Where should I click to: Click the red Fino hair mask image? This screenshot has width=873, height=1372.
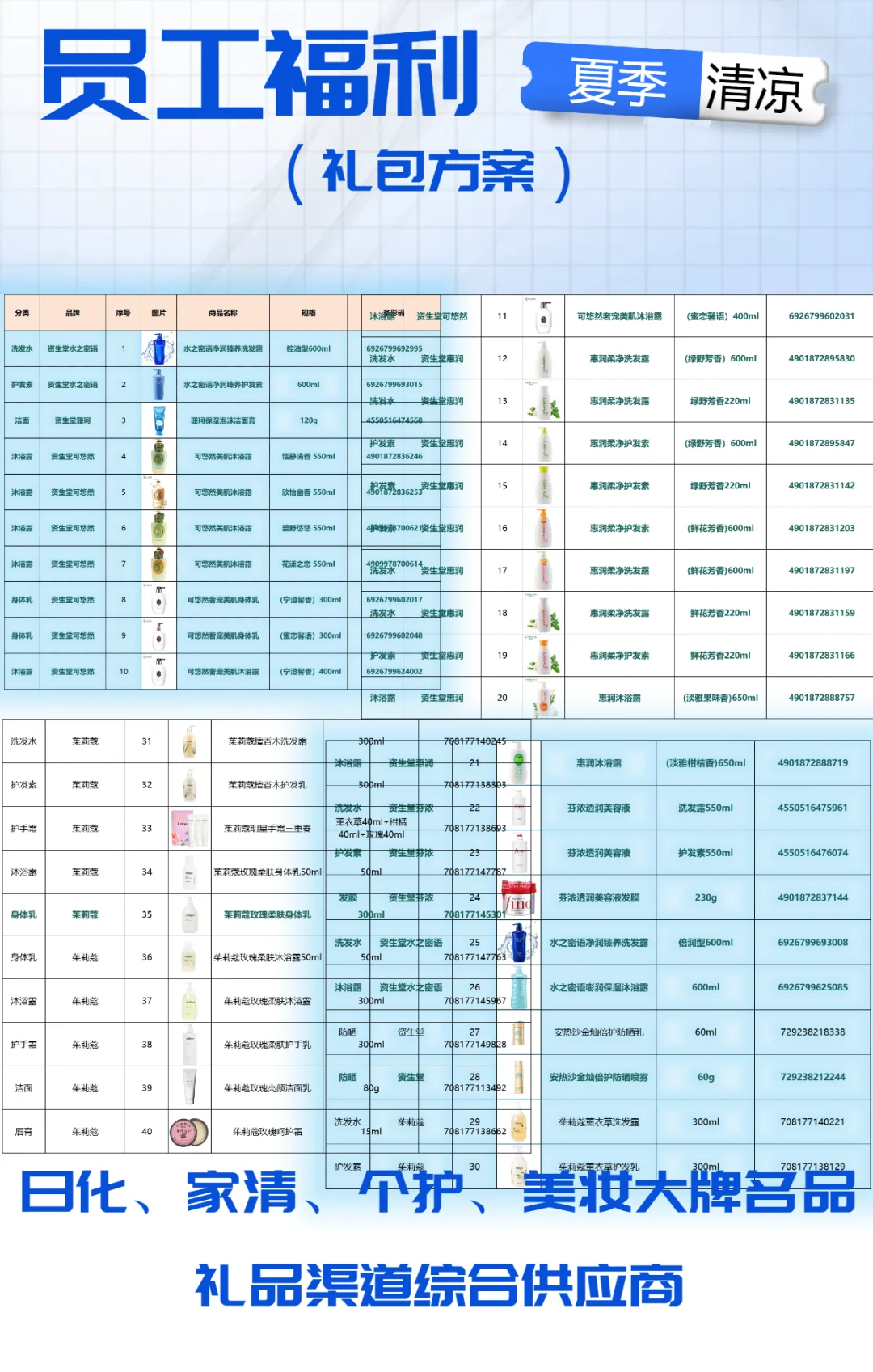tap(519, 897)
